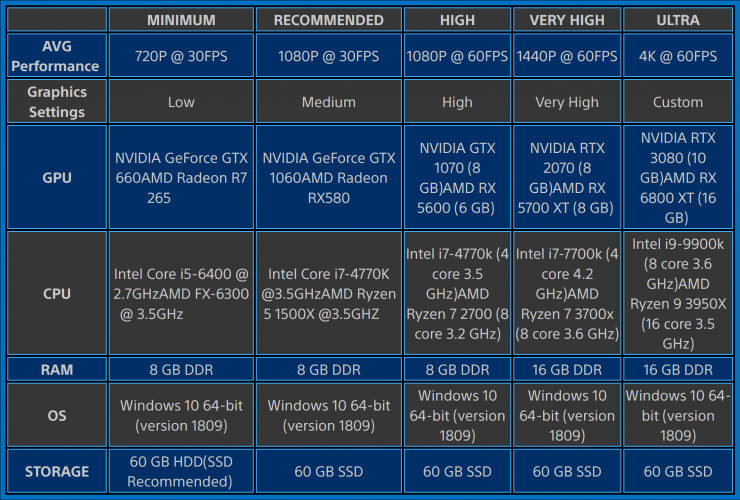Click the 60 GB SSD cell under RECOMMENDED
Screen dimensions: 740x500
(328, 471)
